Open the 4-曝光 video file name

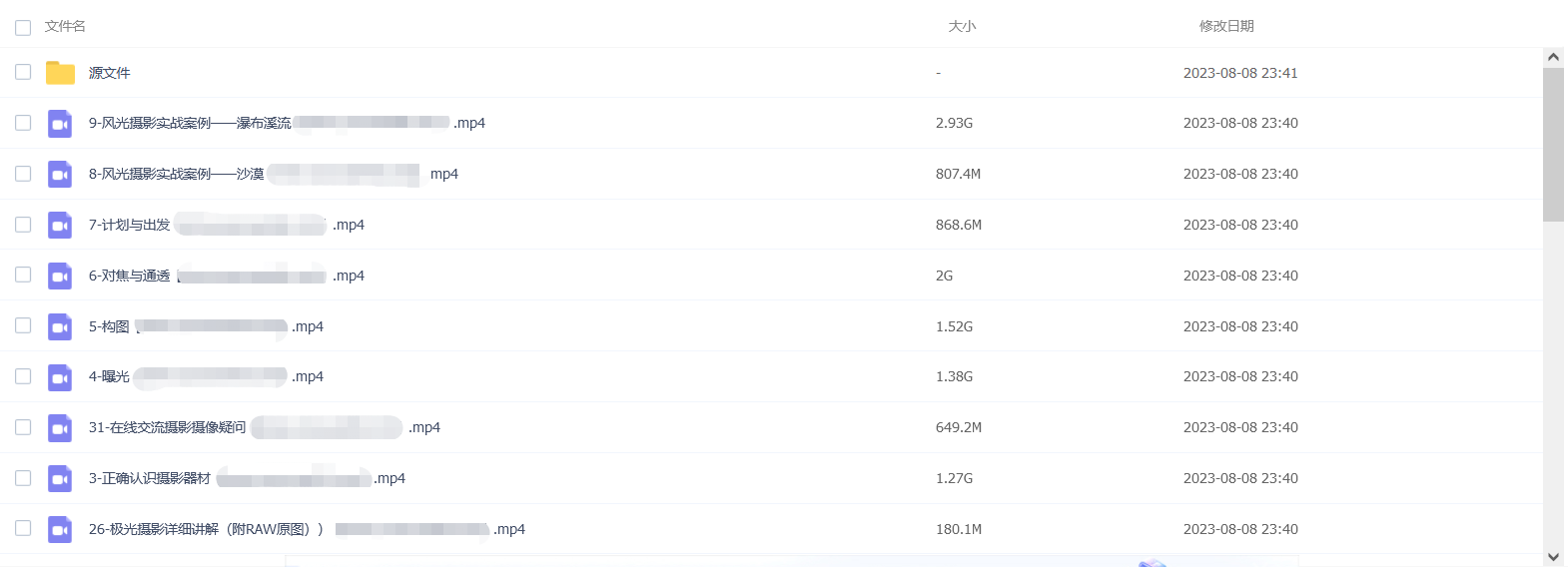pos(206,376)
